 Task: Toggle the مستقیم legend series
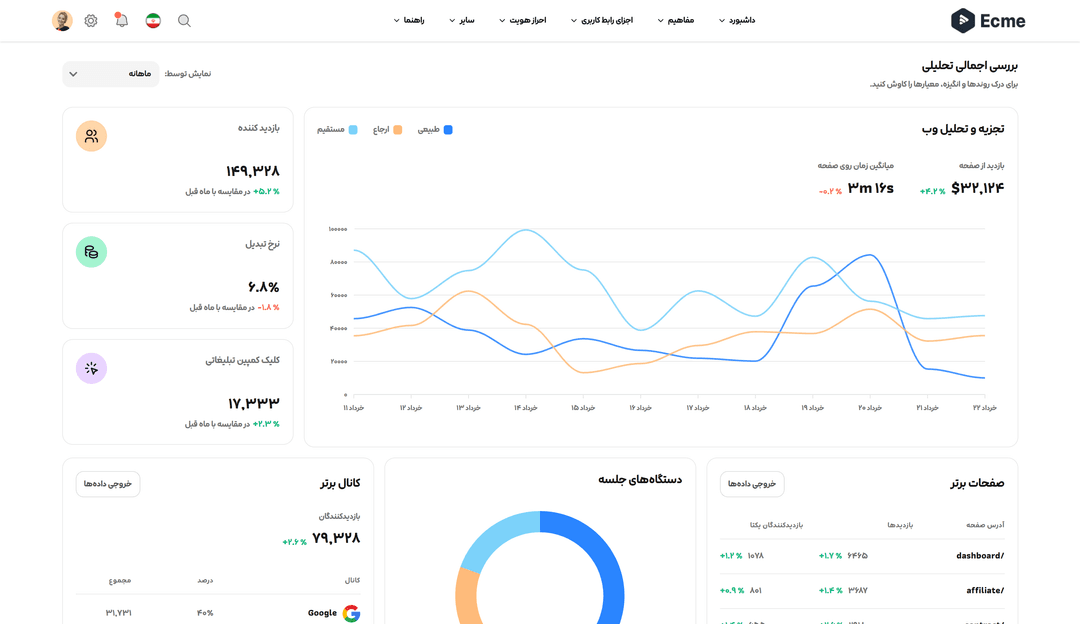337,130
